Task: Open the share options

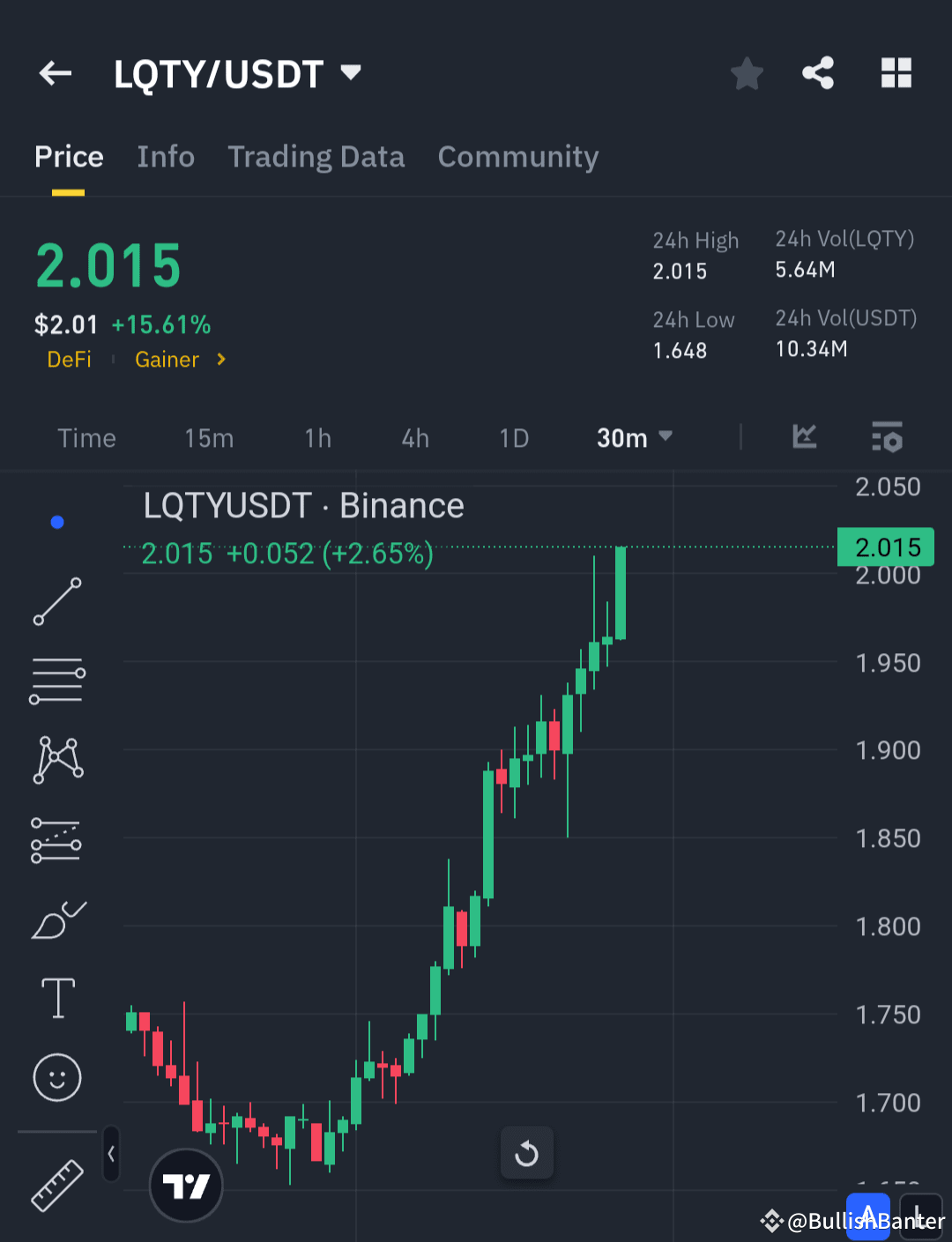Action: click(817, 73)
